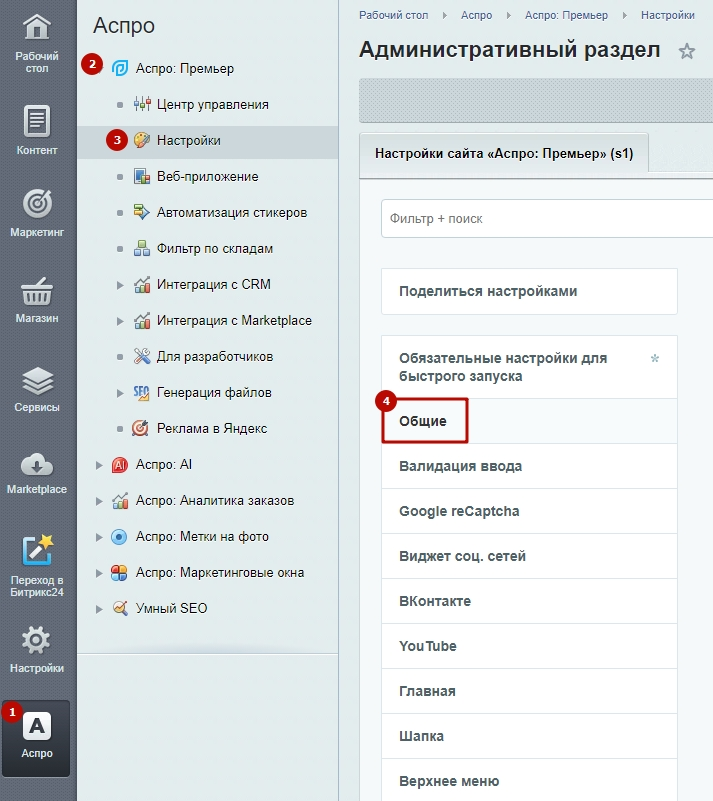Go to Аспро: Премьер breadcrumb link
Viewport: 713px width, 801px height.
tap(566, 15)
